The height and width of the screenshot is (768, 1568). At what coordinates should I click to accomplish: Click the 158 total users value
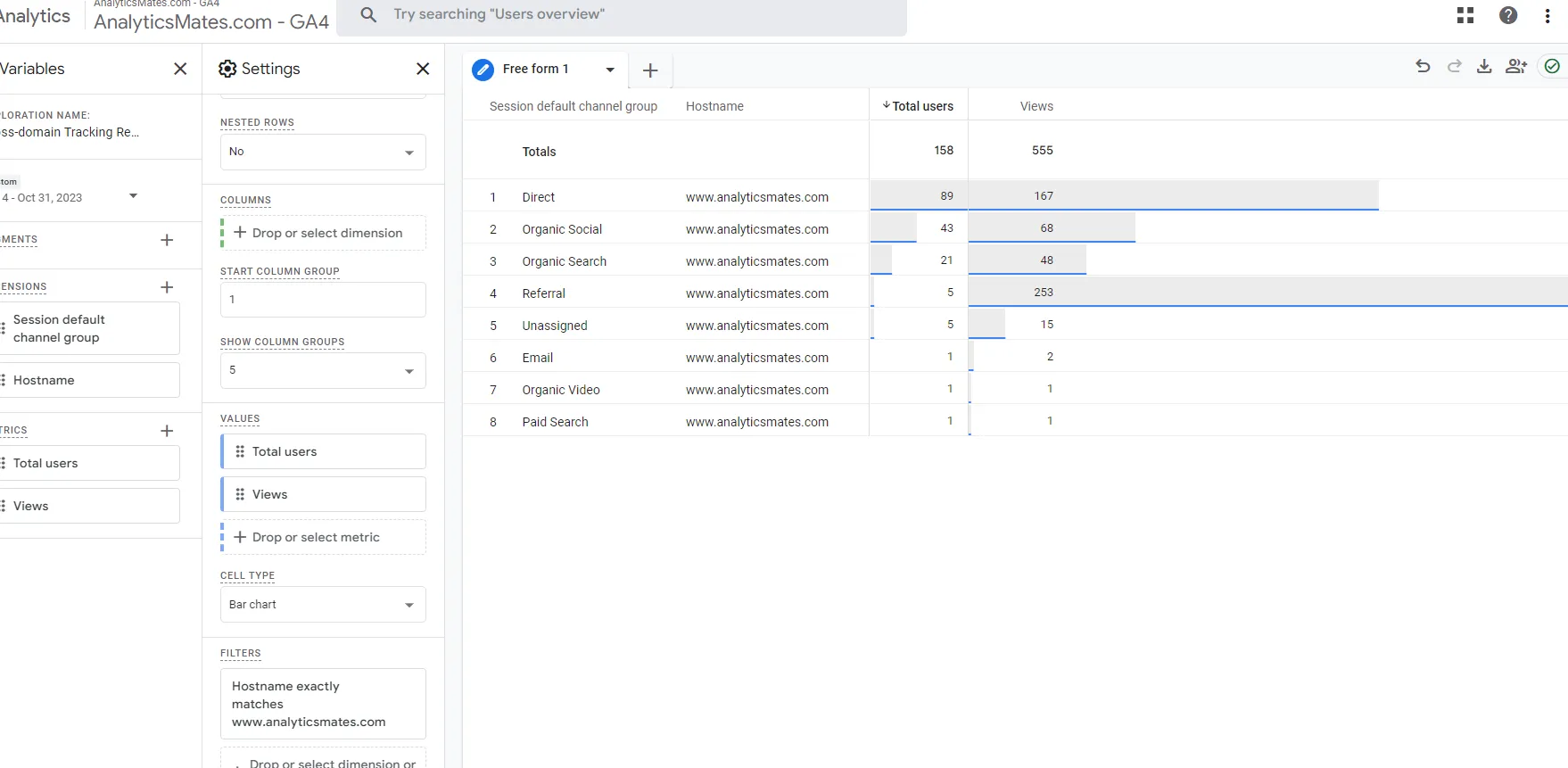tap(944, 150)
